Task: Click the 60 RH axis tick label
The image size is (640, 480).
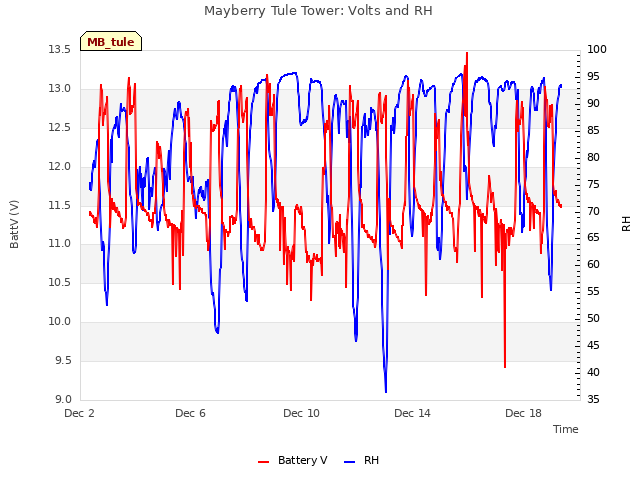Action: pyautogui.click(x=593, y=264)
